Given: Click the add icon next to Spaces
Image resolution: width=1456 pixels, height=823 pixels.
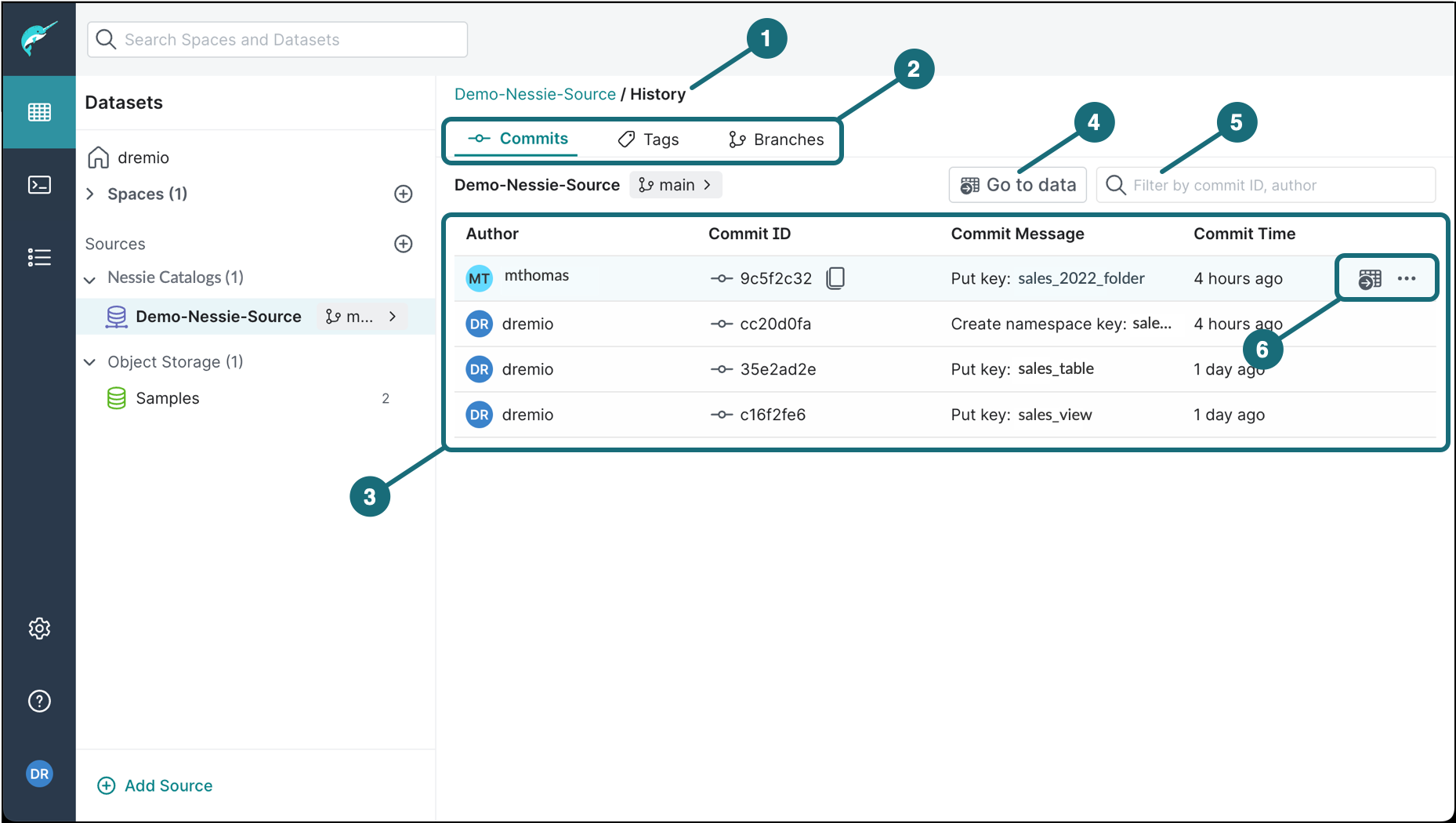Looking at the screenshot, I should coord(403,194).
